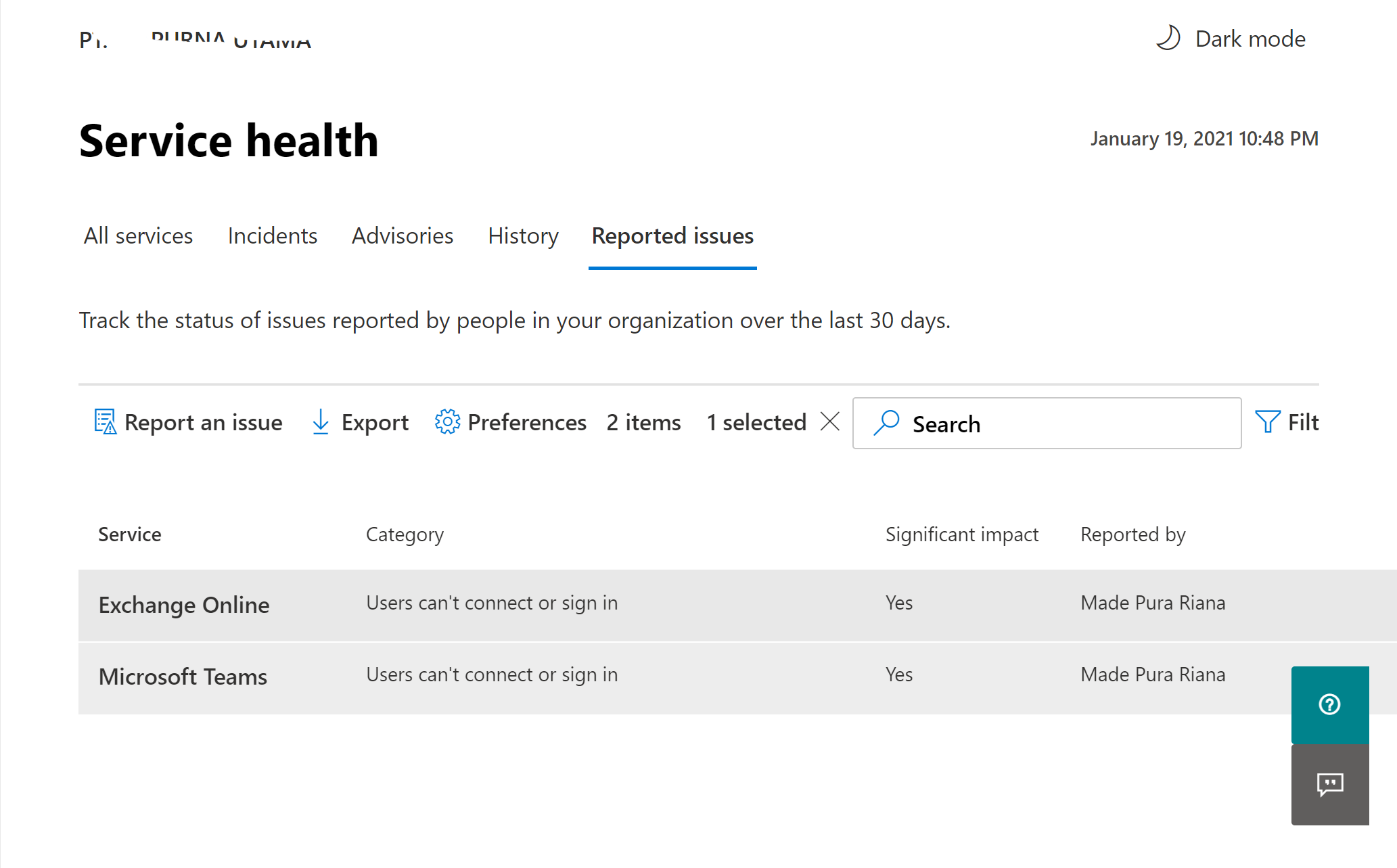Click the search magnifier icon
Viewport: 1397px width, 868px height.
[886, 423]
